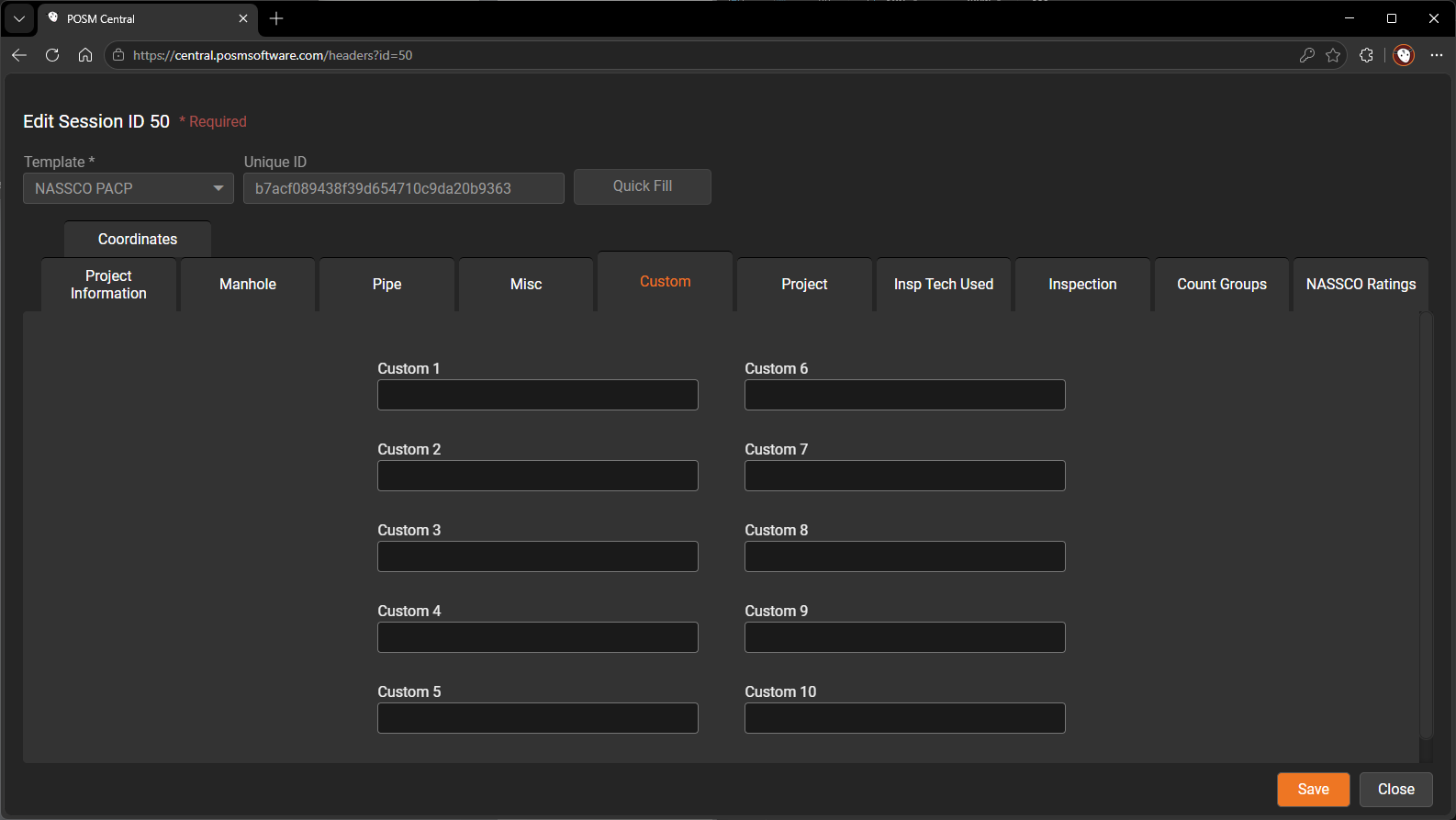Click the Close button of the dialog
The width and height of the screenshot is (1456, 820).
tap(1396, 790)
